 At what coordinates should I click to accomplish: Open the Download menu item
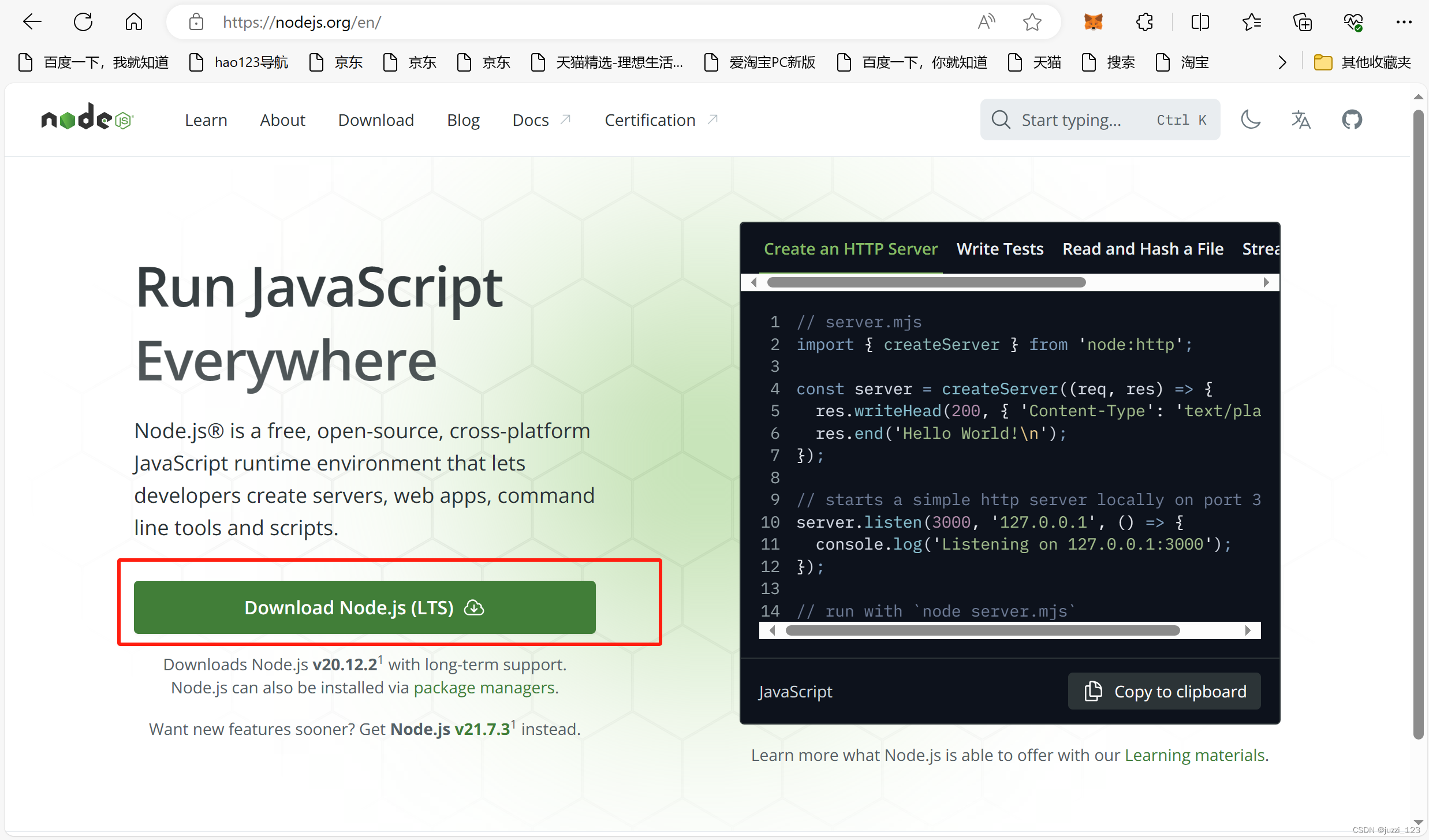(x=376, y=120)
